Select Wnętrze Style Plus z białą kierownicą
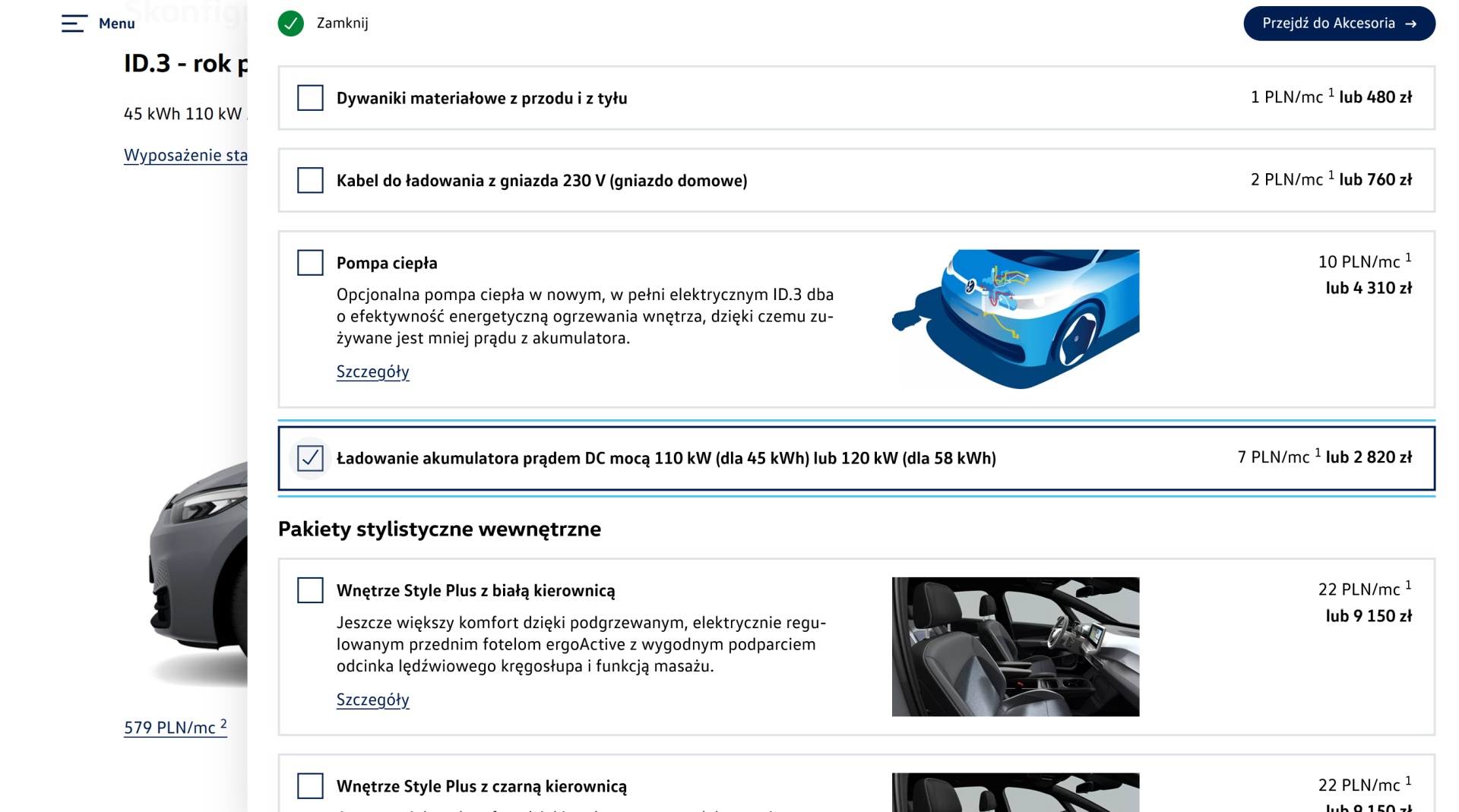The height and width of the screenshot is (812, 1459). [x=310, y=590]
